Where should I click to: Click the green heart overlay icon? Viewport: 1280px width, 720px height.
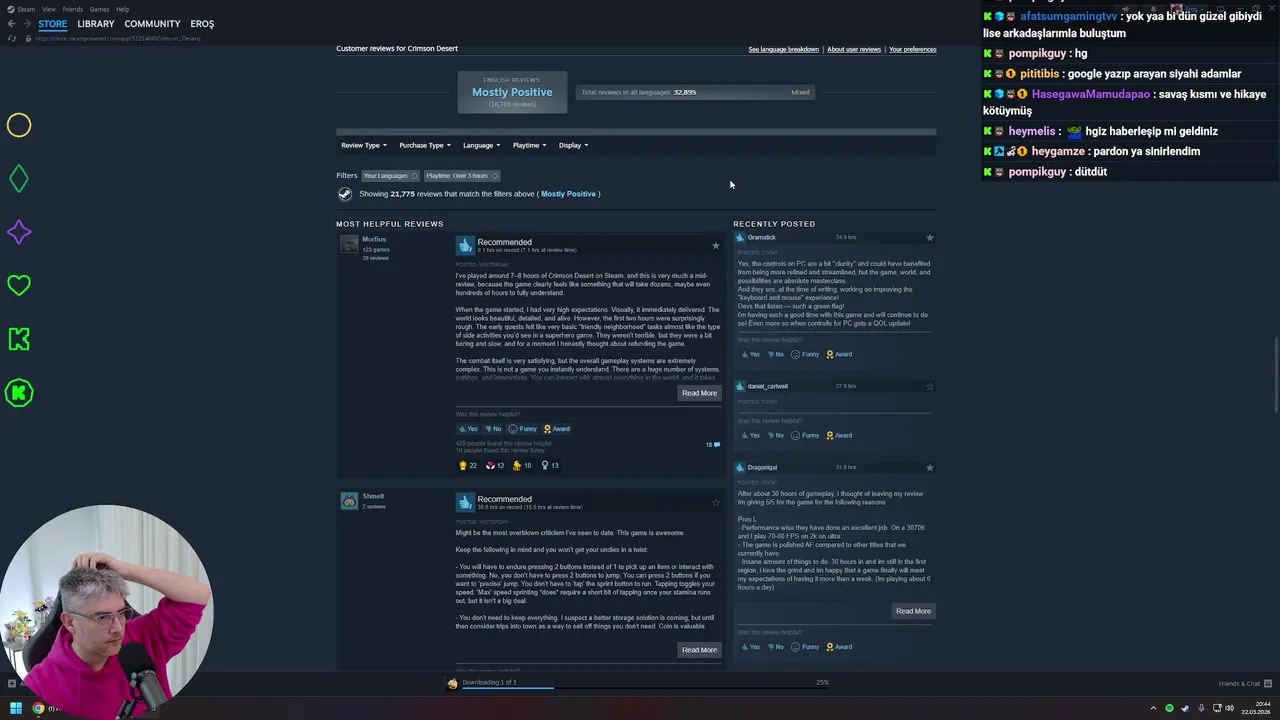[x=19, y=285]
